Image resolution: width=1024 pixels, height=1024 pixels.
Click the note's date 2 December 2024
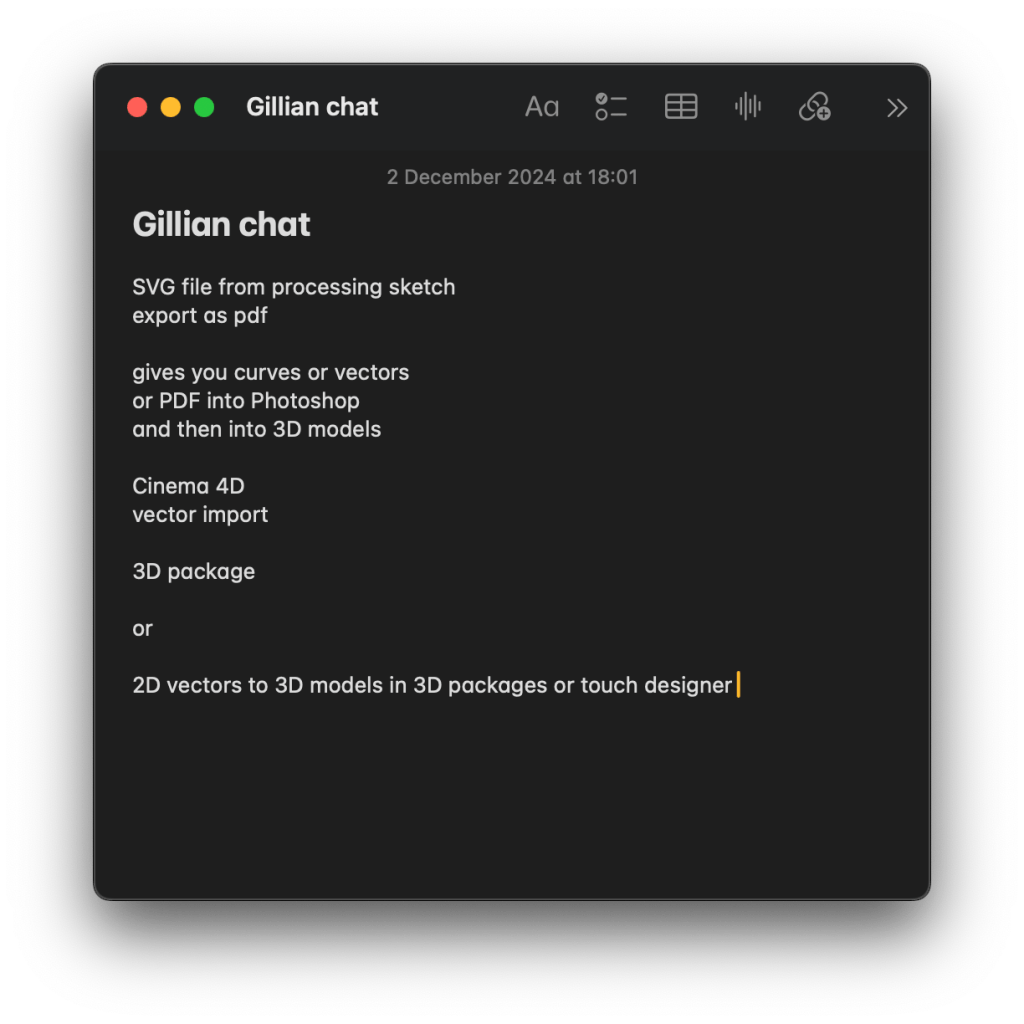[x=512, y=177]
